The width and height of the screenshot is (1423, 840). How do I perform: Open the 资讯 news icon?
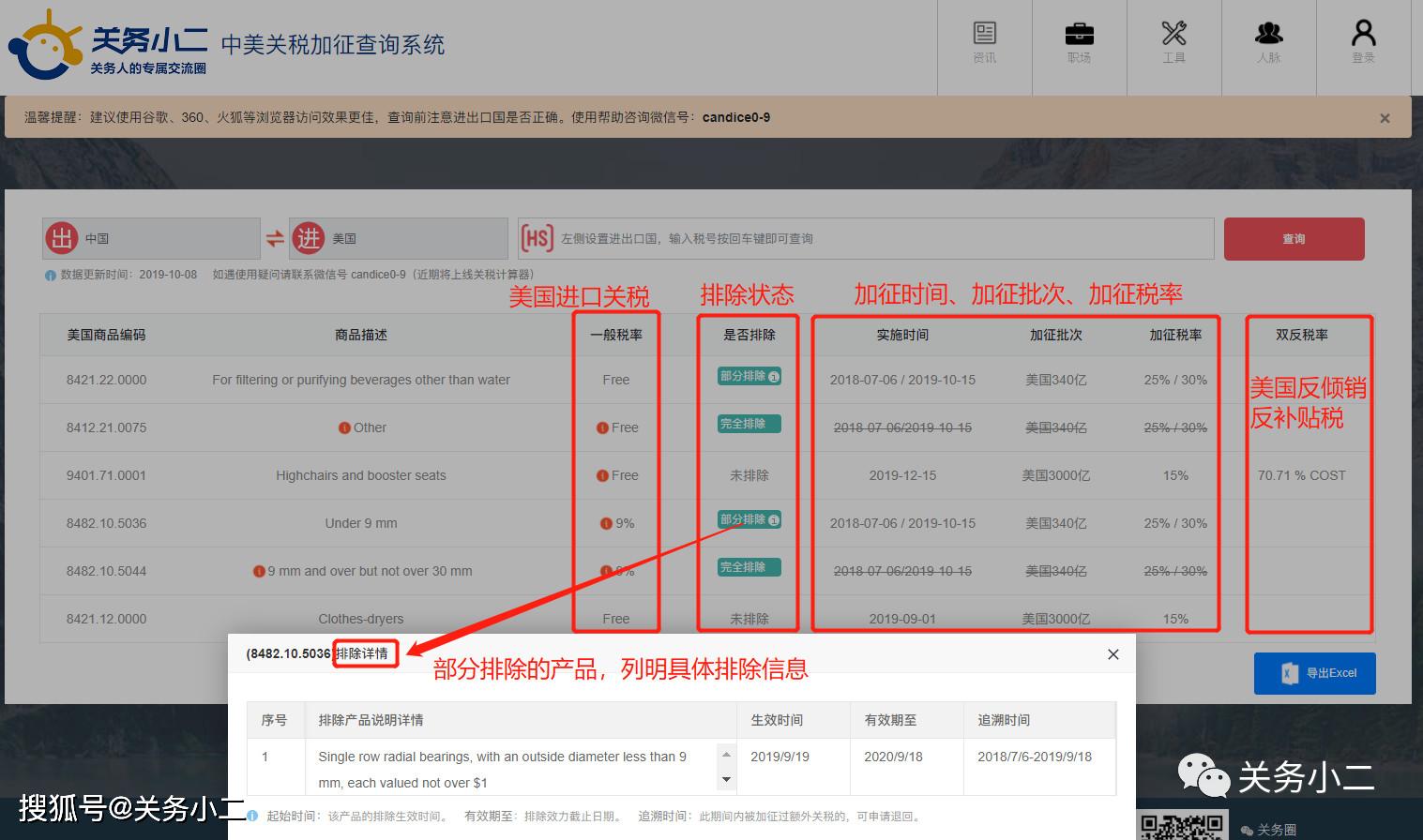click(x=985, y=43)
